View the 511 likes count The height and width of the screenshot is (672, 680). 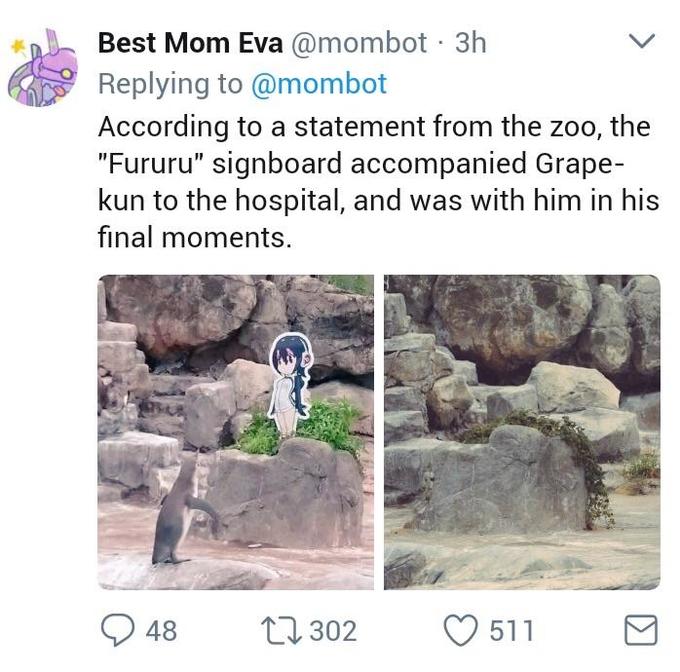coord(511,631)
